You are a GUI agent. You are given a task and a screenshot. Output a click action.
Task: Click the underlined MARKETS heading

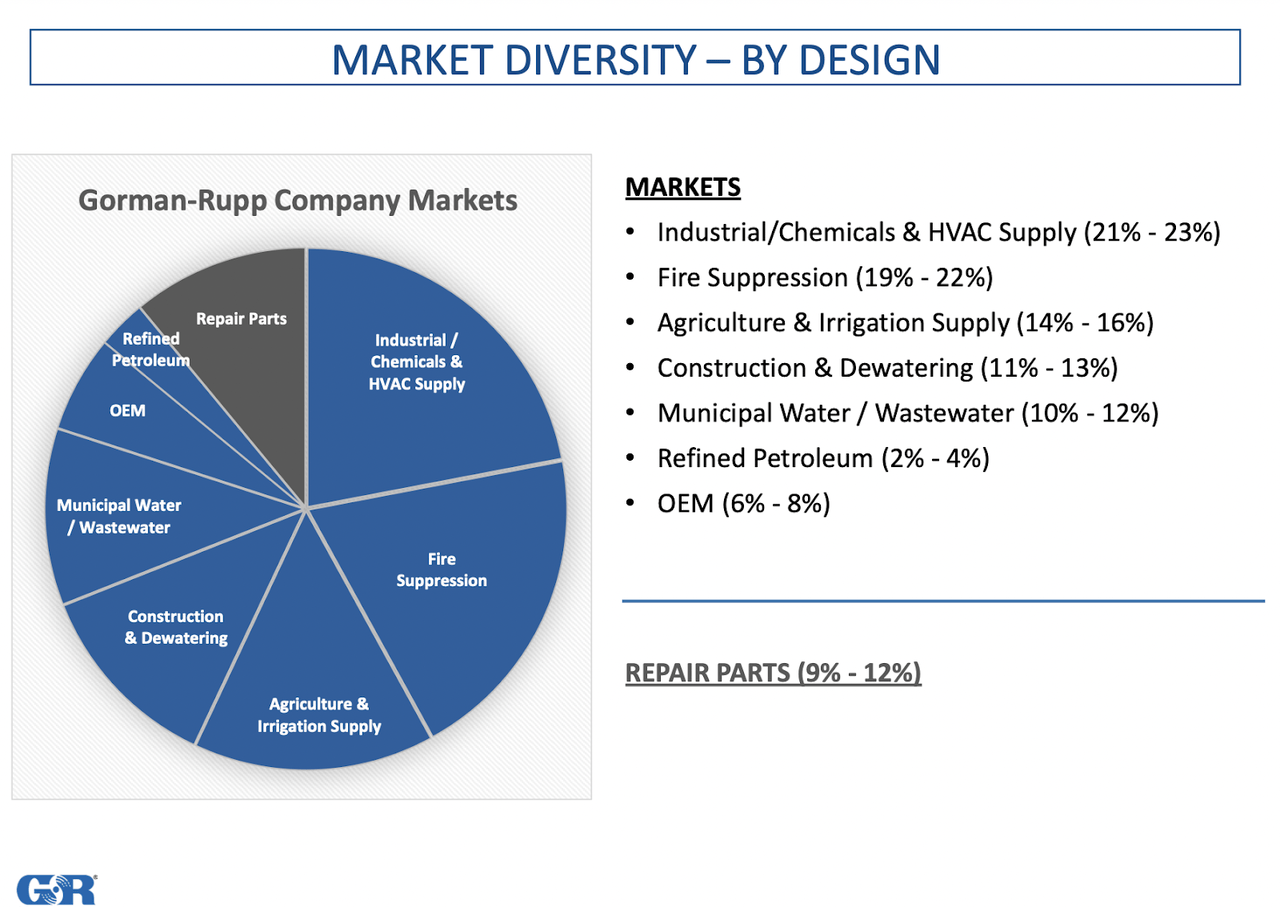[x=683, y=186]
